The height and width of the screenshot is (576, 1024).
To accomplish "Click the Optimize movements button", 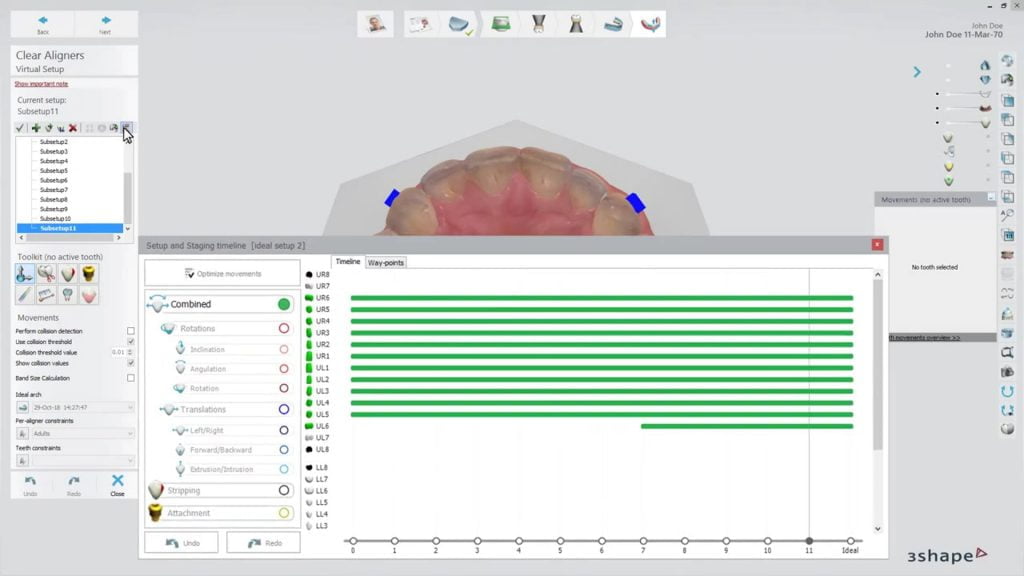I will coord(222,273).
